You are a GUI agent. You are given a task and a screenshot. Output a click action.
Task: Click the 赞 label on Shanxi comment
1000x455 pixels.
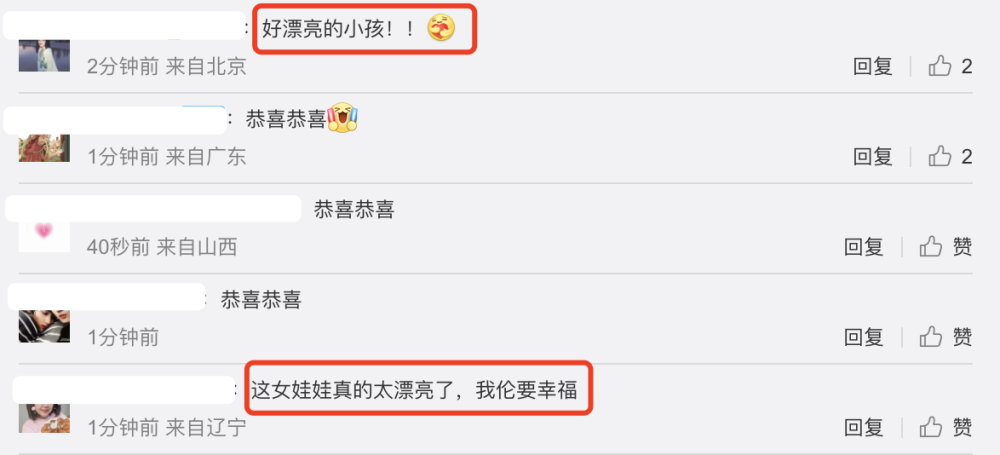coord(962,246)
